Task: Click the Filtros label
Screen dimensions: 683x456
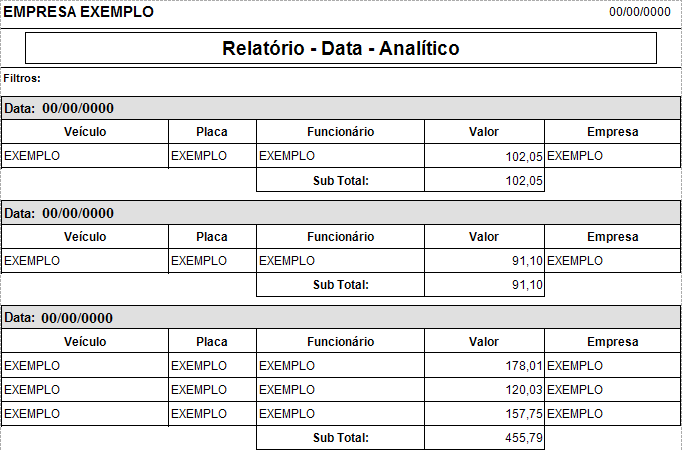Action: 22,77
